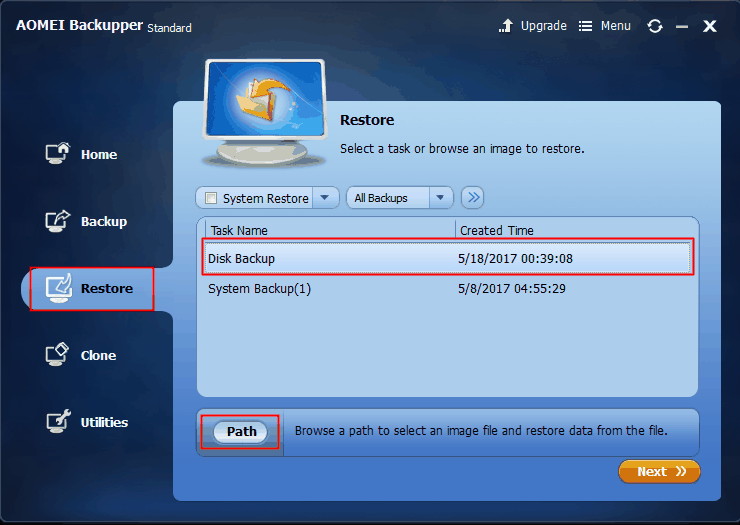Select the Restore tab label
Screen dimensions: 740x525
tap(107, 288)
